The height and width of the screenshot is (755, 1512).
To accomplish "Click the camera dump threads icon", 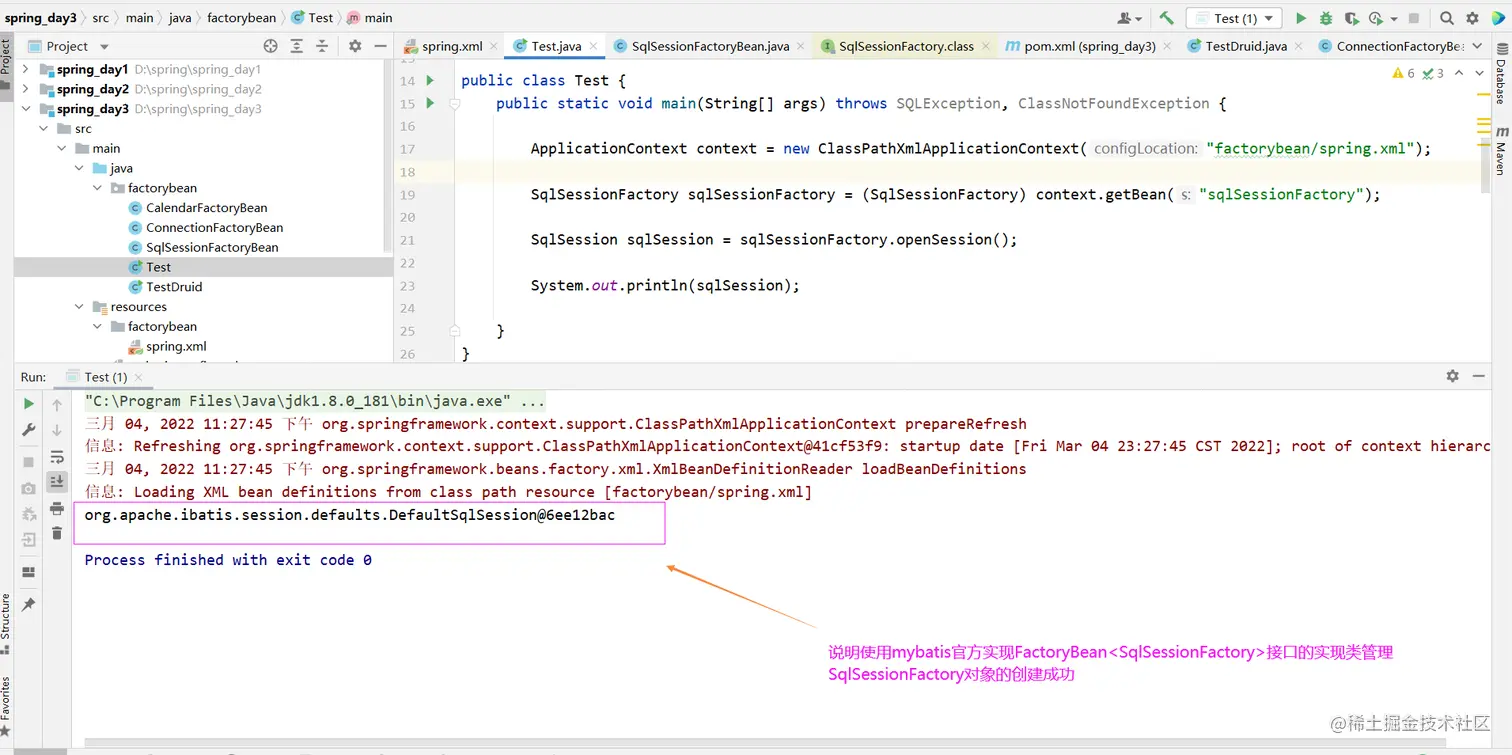I will (29, 488).
